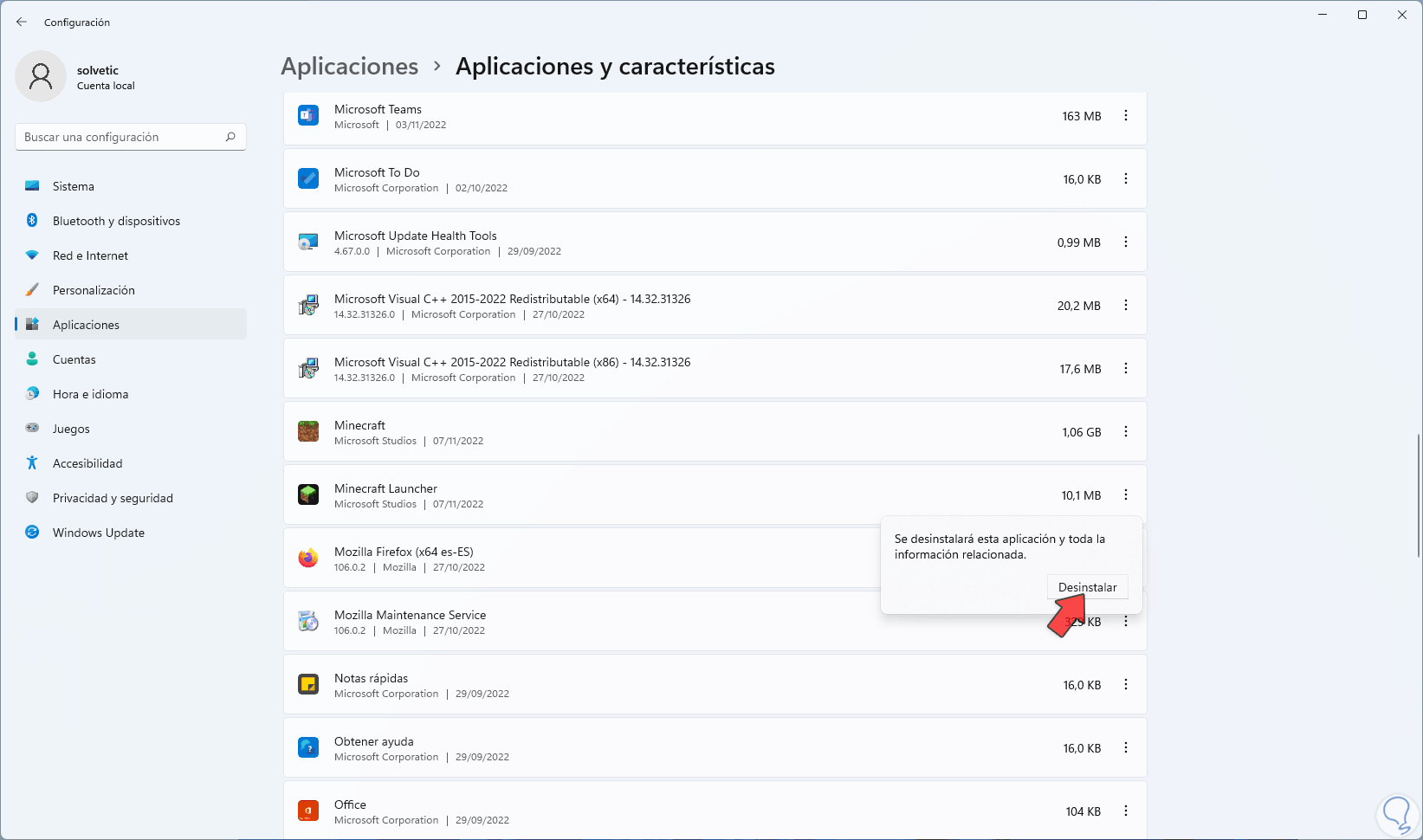
Task: Click the Office app icon
Action: (308, 811)
